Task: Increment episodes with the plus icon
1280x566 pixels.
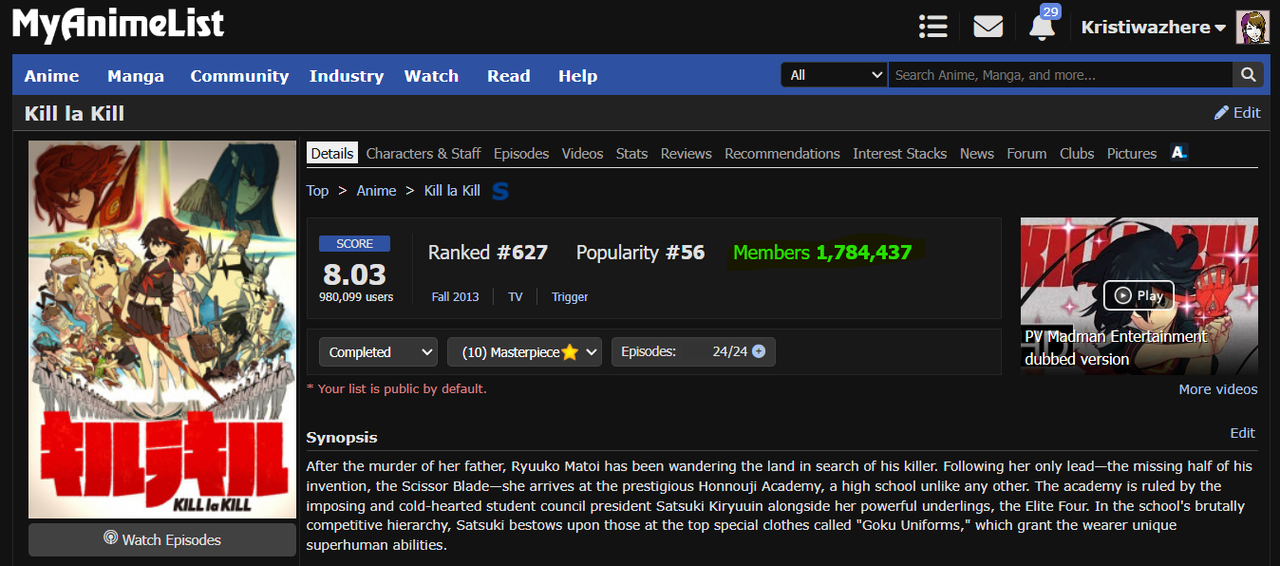Action: click(758, 351)
